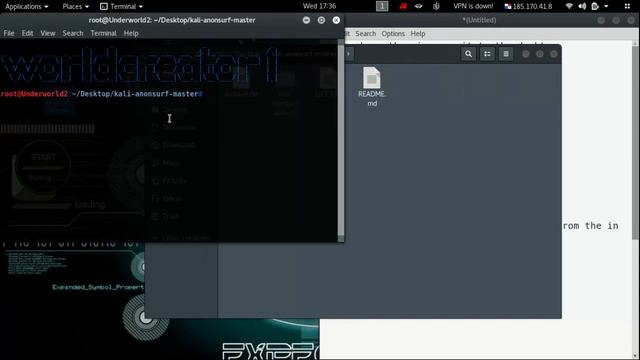
Task: Click the terminal window vertical scrollbar
Action: pyautogui.click(x=341, y=140)
